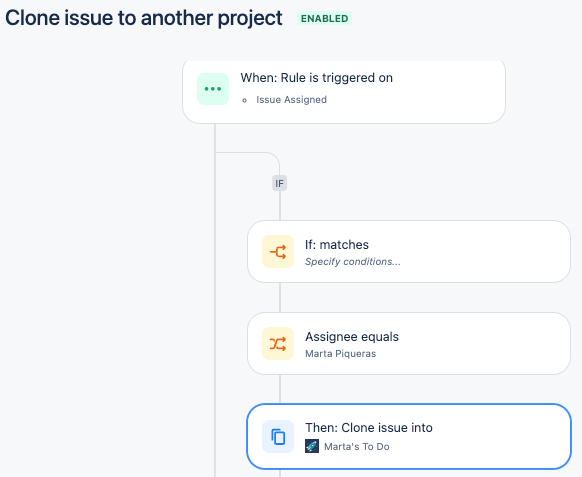Image resolution: width=582 pixels, height=477 pixels.
Task: Click the Specify conditions... placeholder text
Action: pyautogui.click(x=353, y=262)
